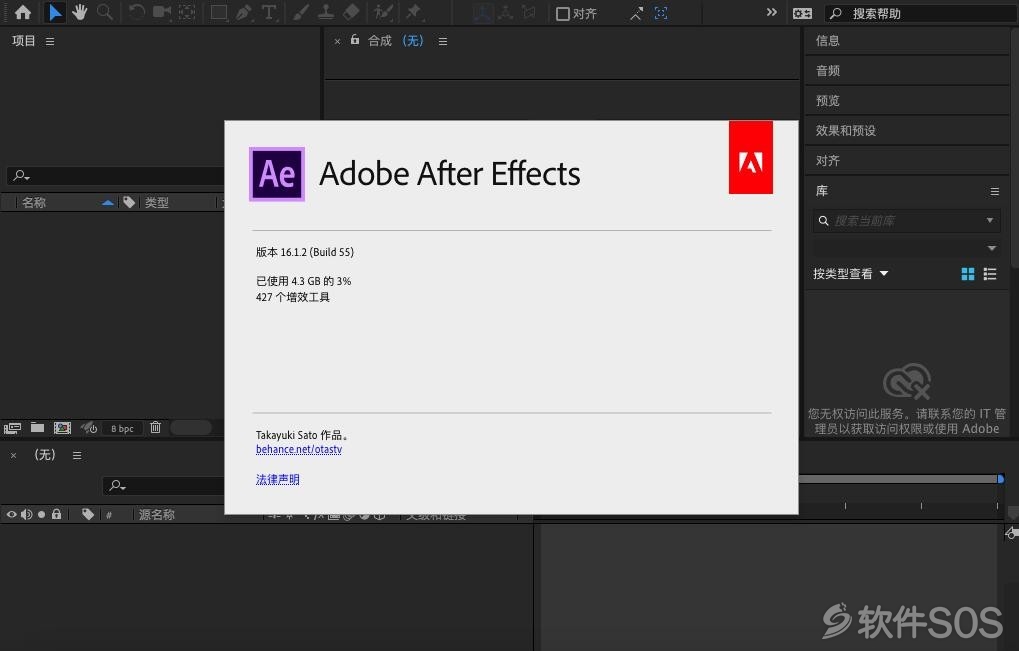Open the 预览 panel tab
This screenshot has height=651, width=1019.
point(828,101)
